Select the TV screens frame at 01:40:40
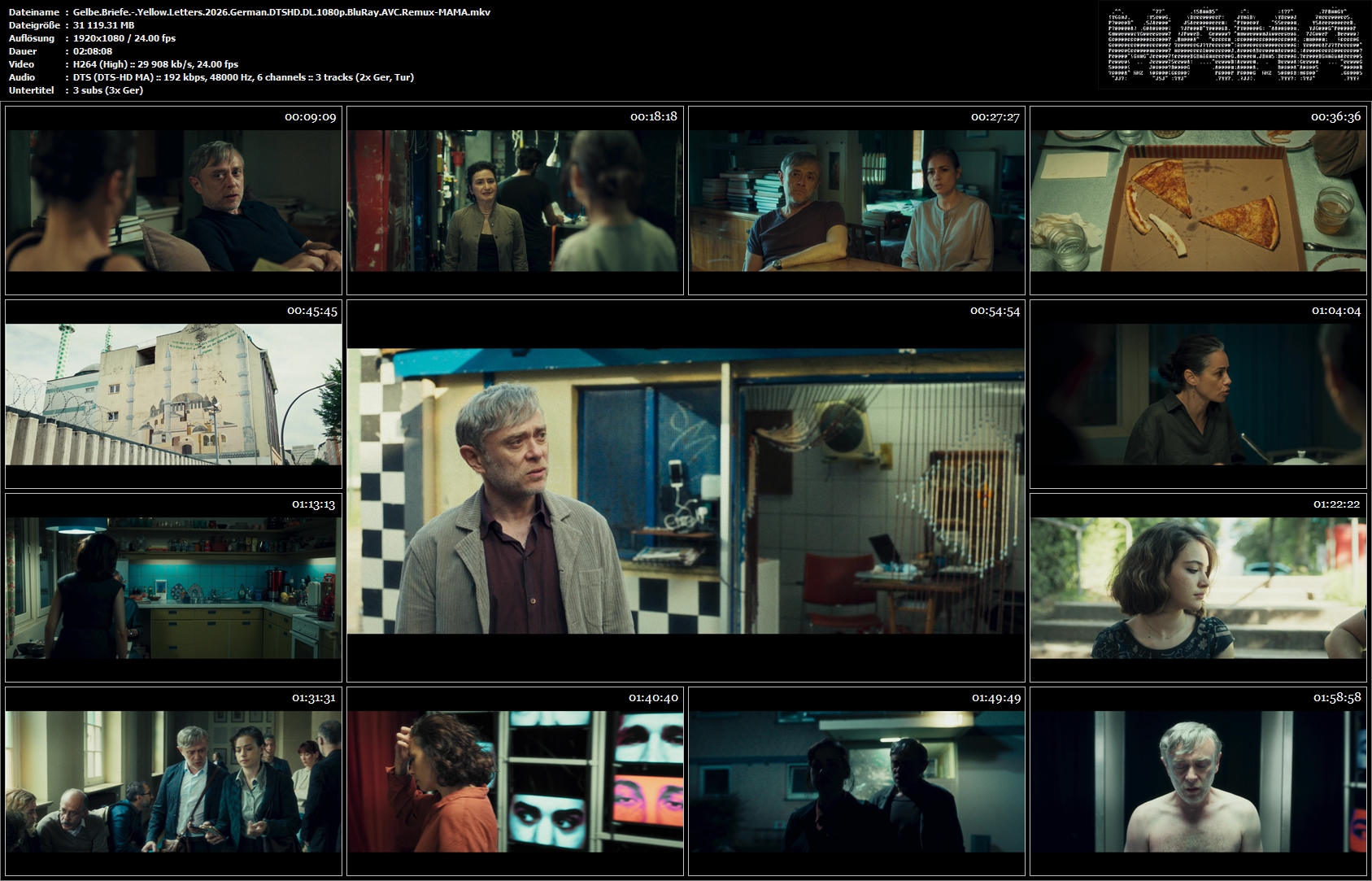This screenshot has height=881, width=1372. pos(515,782)
